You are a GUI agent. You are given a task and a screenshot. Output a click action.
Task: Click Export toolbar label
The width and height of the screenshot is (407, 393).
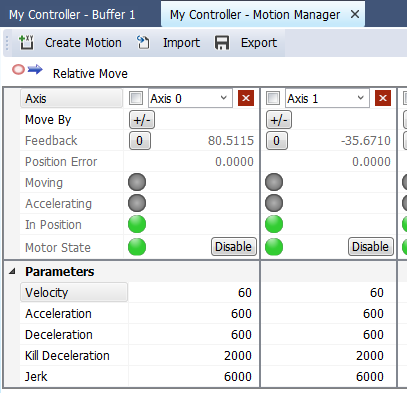pyautogui.click(x=259, y=43)
